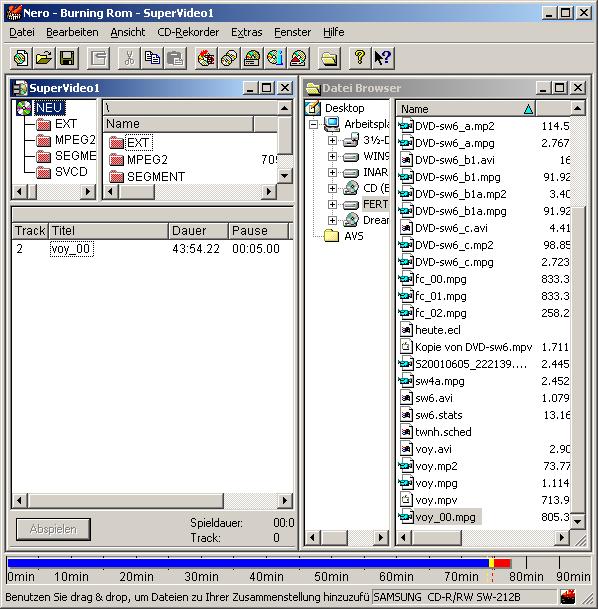The width and height of the screenshot is (598, 609).
Task: Click the SEGMENT folder in the Name list
Action: [x=155, y=177]
